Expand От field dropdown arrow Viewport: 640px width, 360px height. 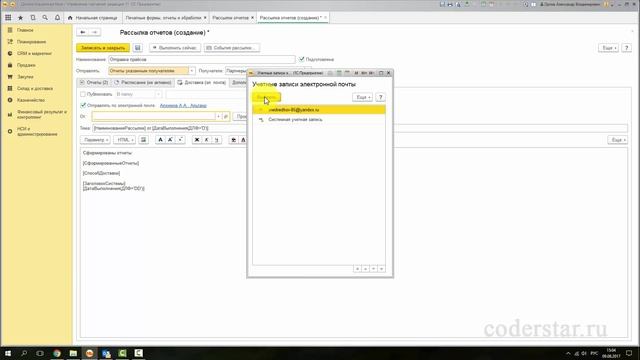tap(218, 116)
